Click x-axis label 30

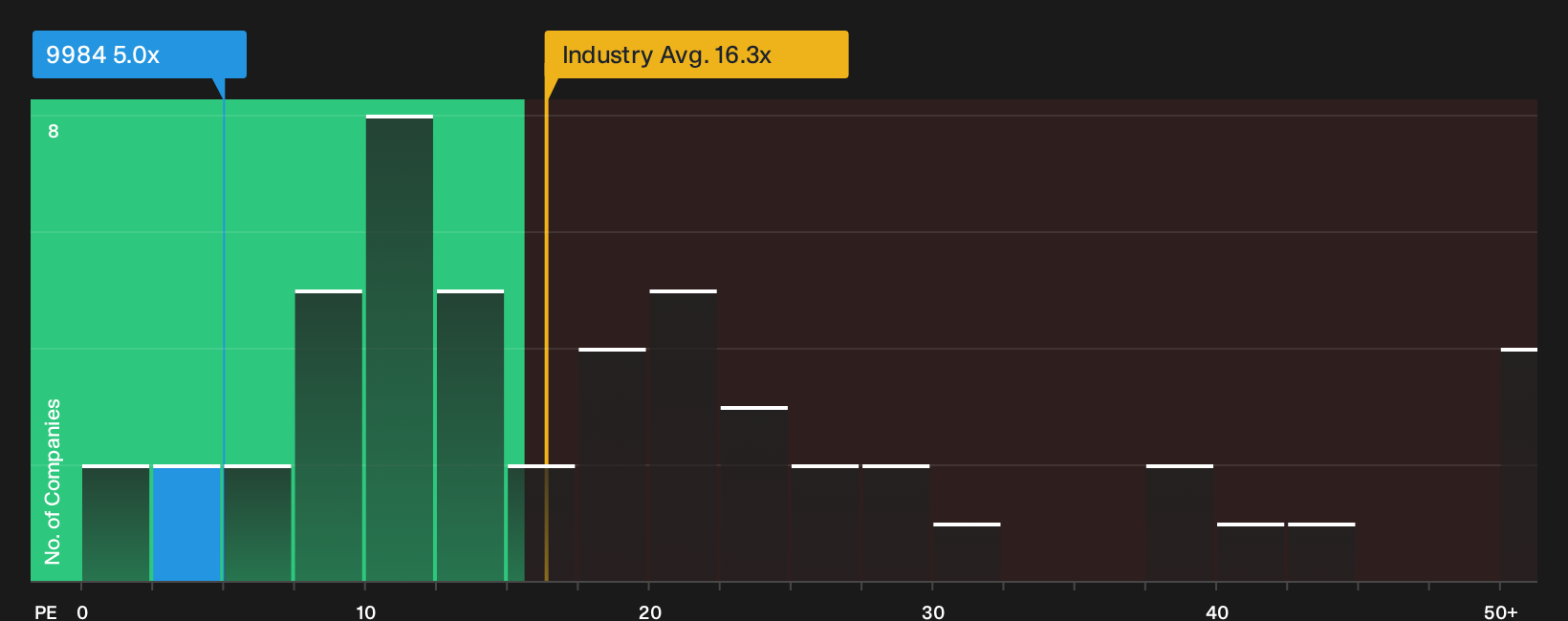[x=933, y=611]
